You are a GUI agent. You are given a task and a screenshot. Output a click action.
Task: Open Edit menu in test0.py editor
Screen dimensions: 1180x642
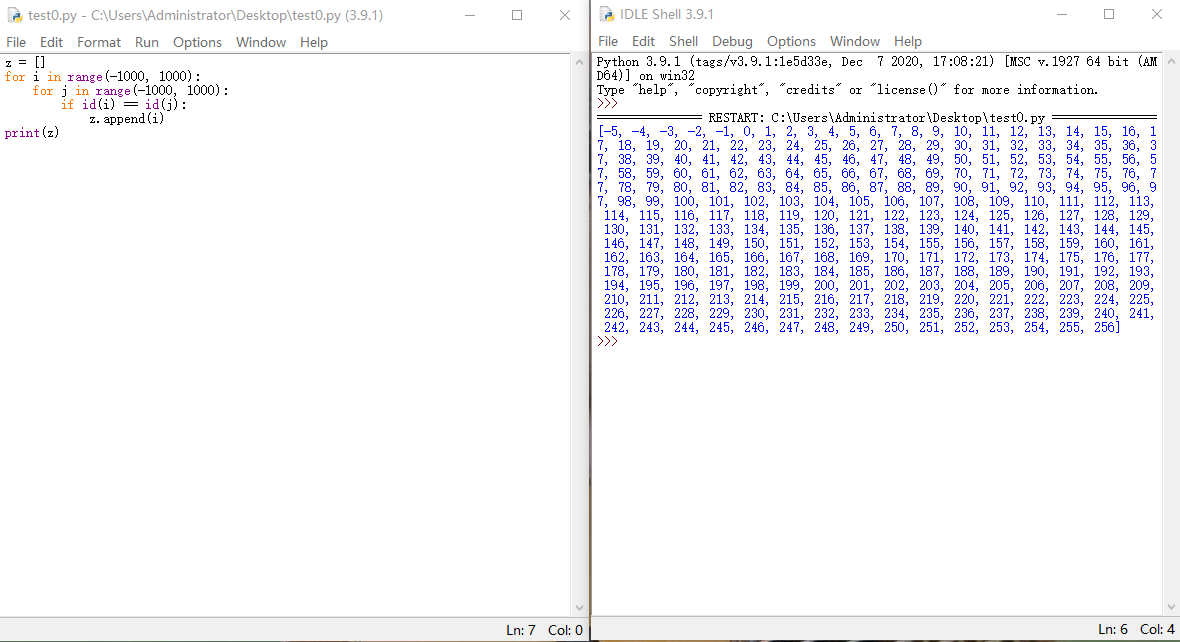[51, 42]
